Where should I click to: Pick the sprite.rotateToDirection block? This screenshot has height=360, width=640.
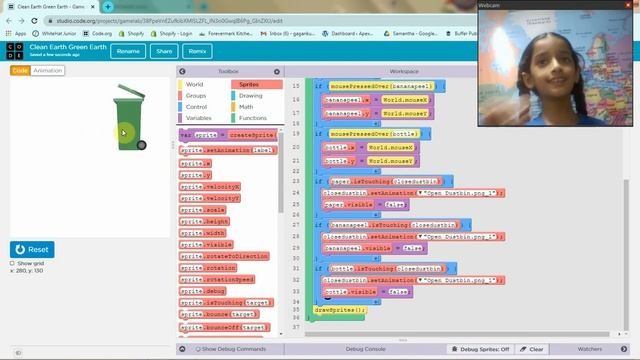tap(224, 256)
